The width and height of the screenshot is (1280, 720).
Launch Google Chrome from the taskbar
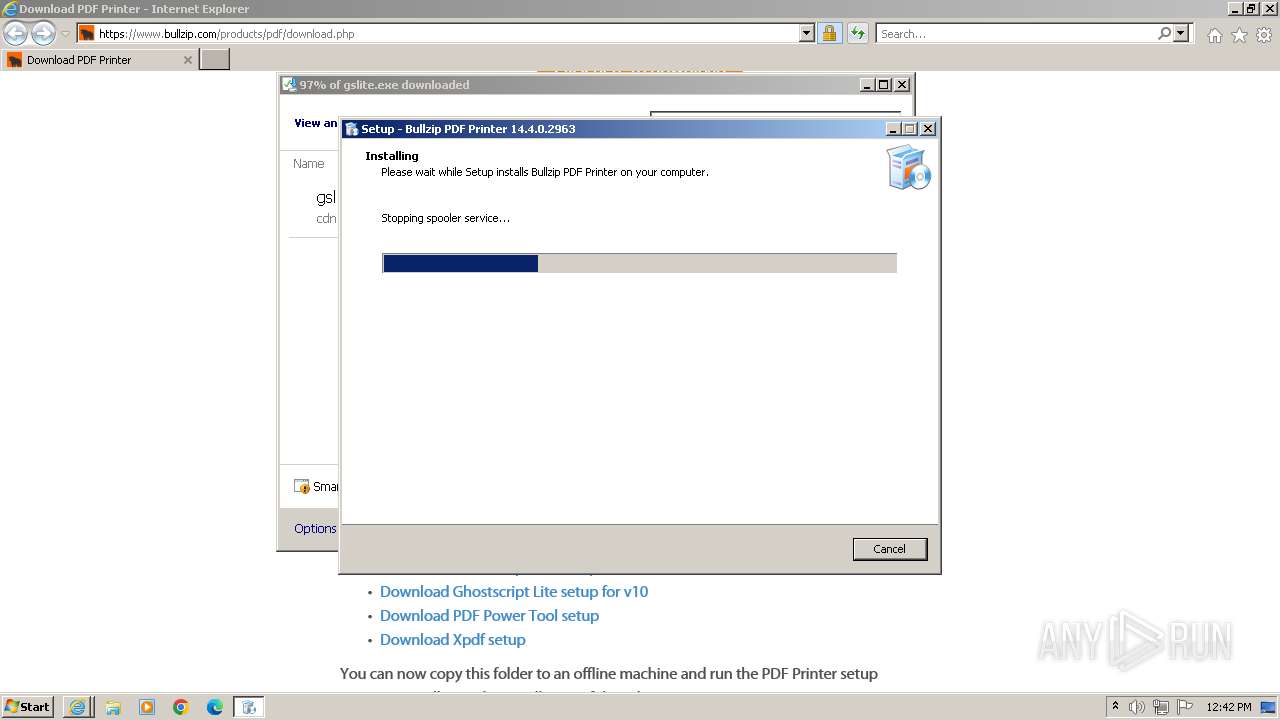pyautogui.click(x=181, y=707)
